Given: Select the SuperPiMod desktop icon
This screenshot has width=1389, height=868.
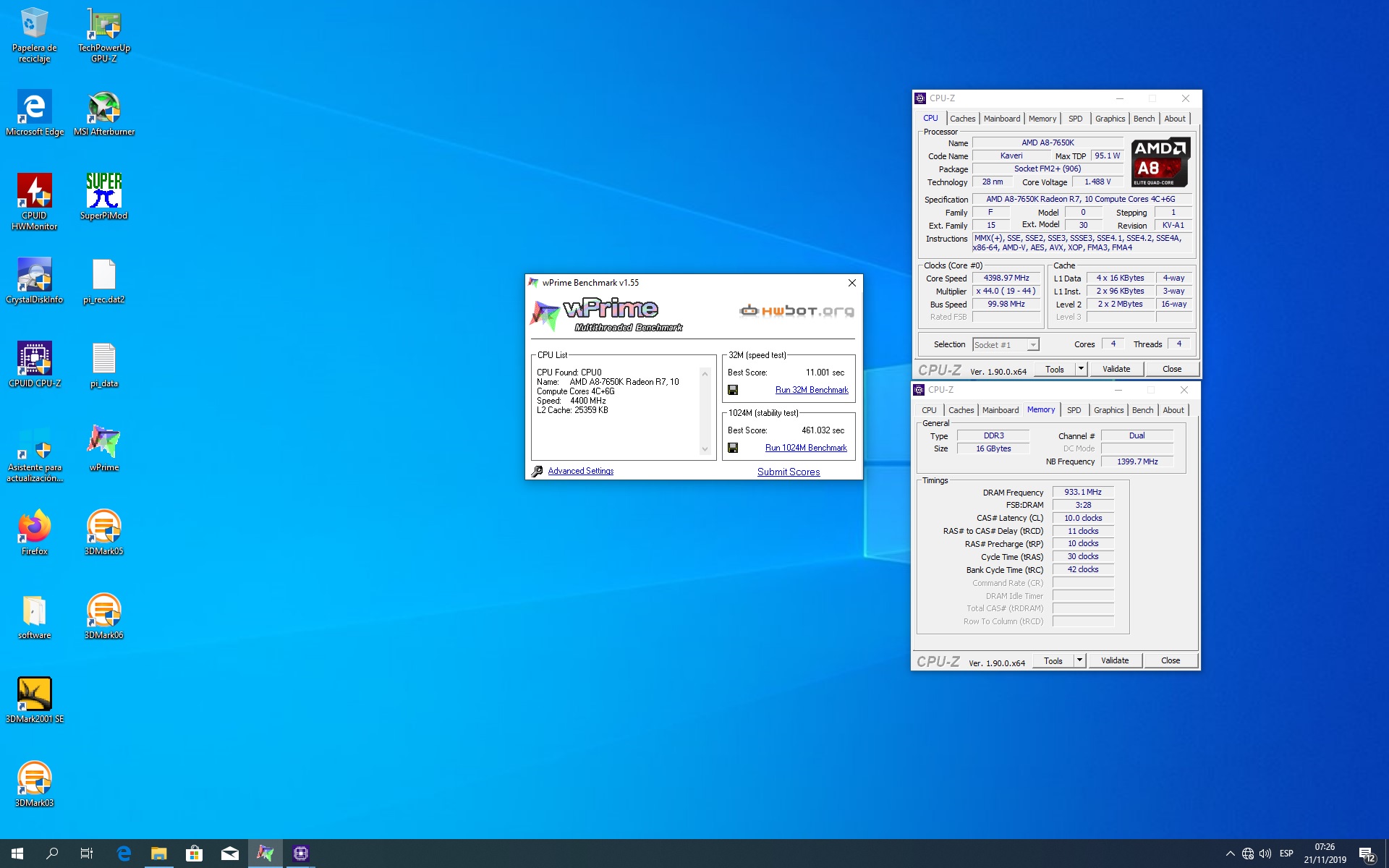Looking at the screenshot, I should [104, 197].
